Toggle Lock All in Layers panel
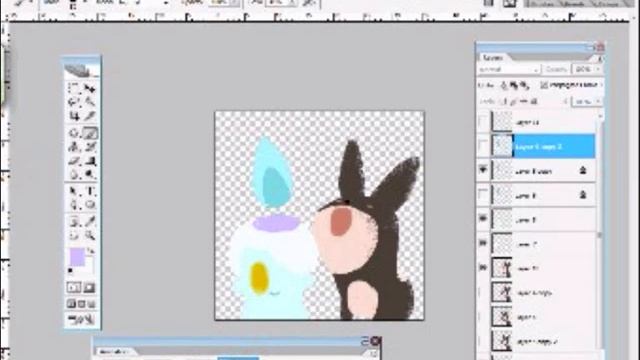Viewport: 640px width, 360px height. 534,101
